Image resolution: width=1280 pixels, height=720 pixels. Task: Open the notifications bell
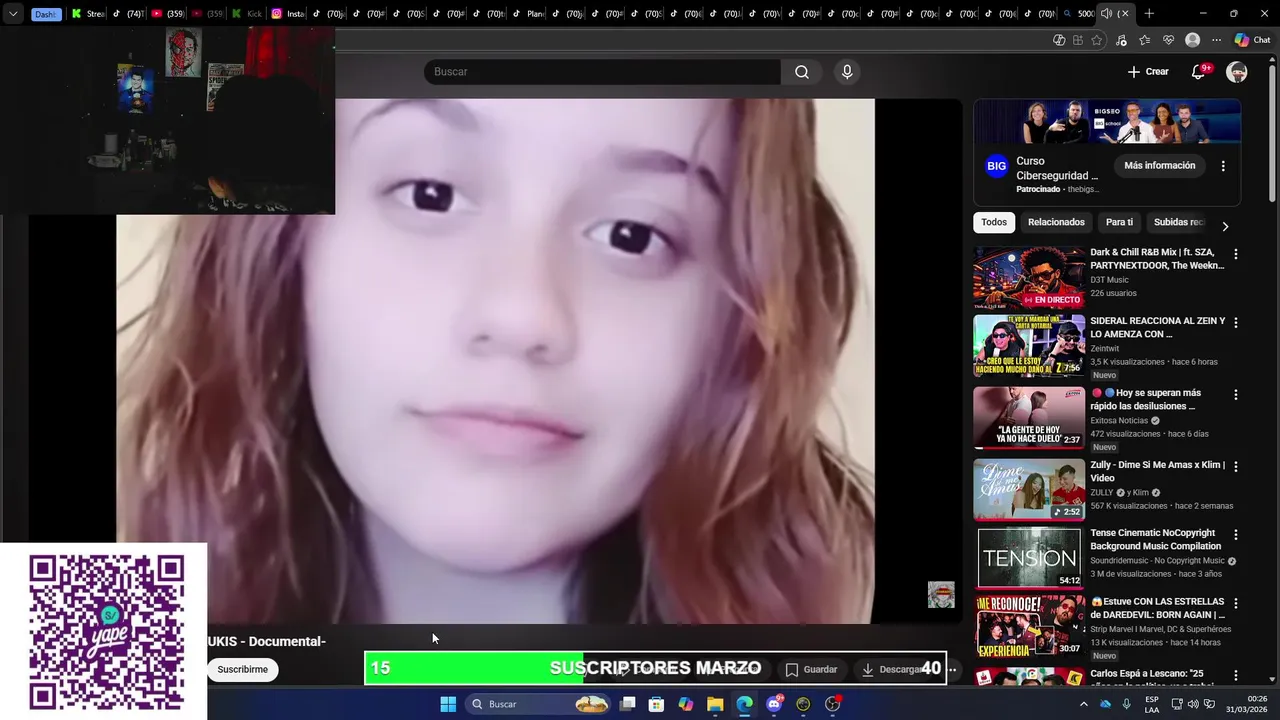click(x=1198, y=72)
